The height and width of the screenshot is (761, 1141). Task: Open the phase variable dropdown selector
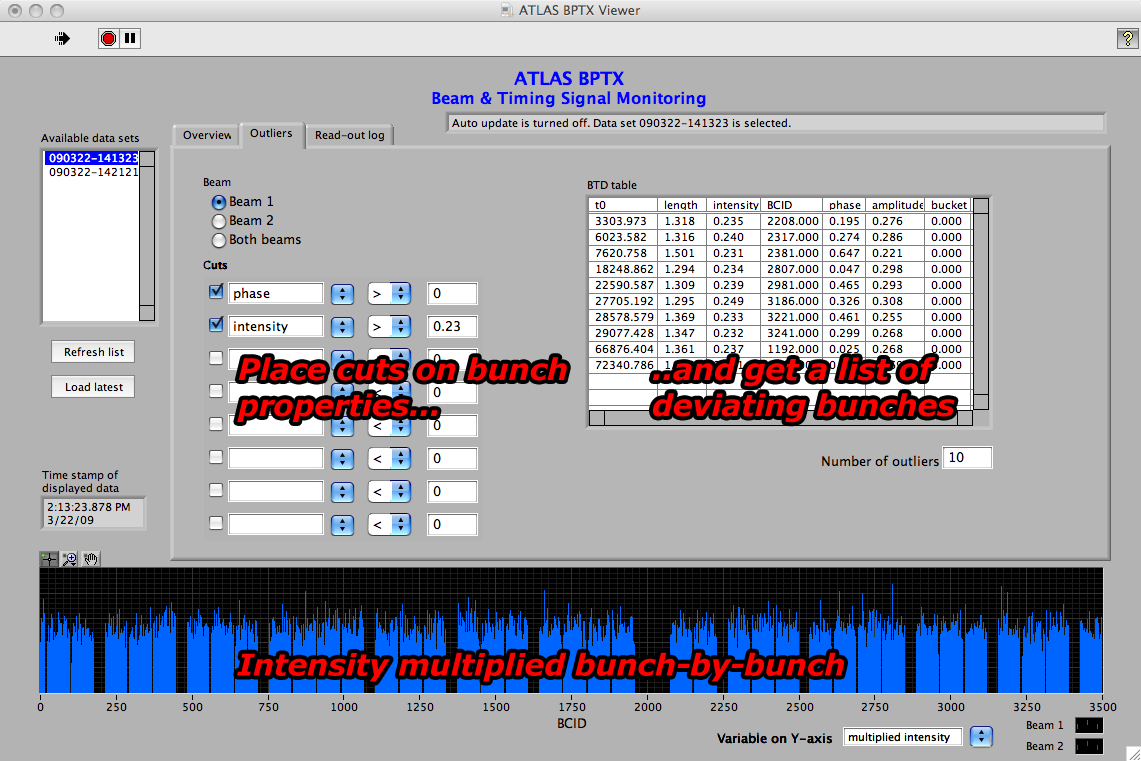tap(342, 294)
